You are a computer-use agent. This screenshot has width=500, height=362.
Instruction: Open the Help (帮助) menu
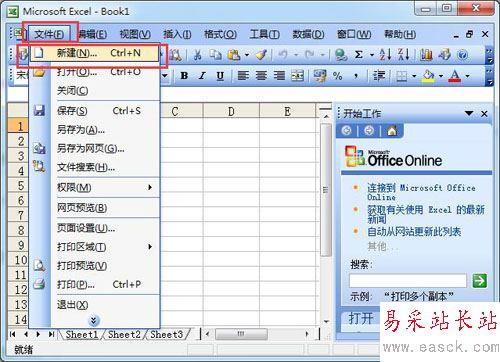400,34
